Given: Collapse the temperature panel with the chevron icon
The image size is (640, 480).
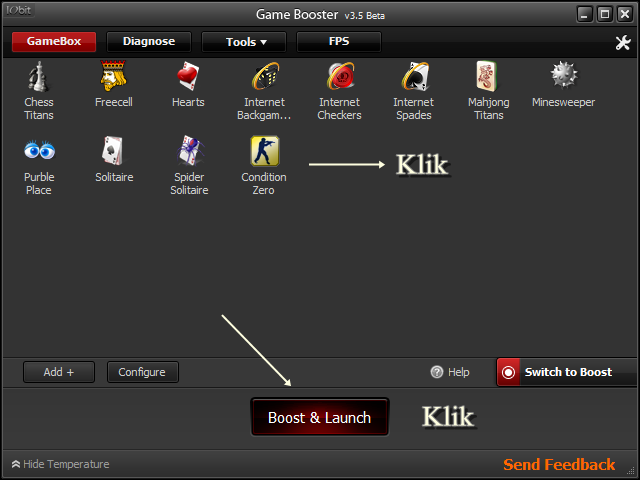Looking at the screenshot, I should coord(16,464).
